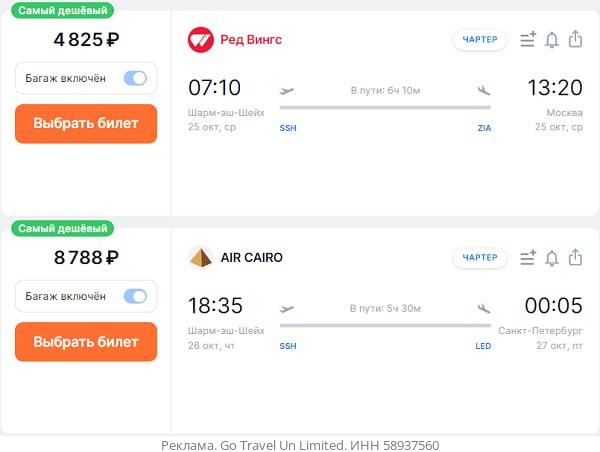This screenshot has height=452, width=600.
Task: Click the Air Cairo flight route line
Action: click(385, 326)
